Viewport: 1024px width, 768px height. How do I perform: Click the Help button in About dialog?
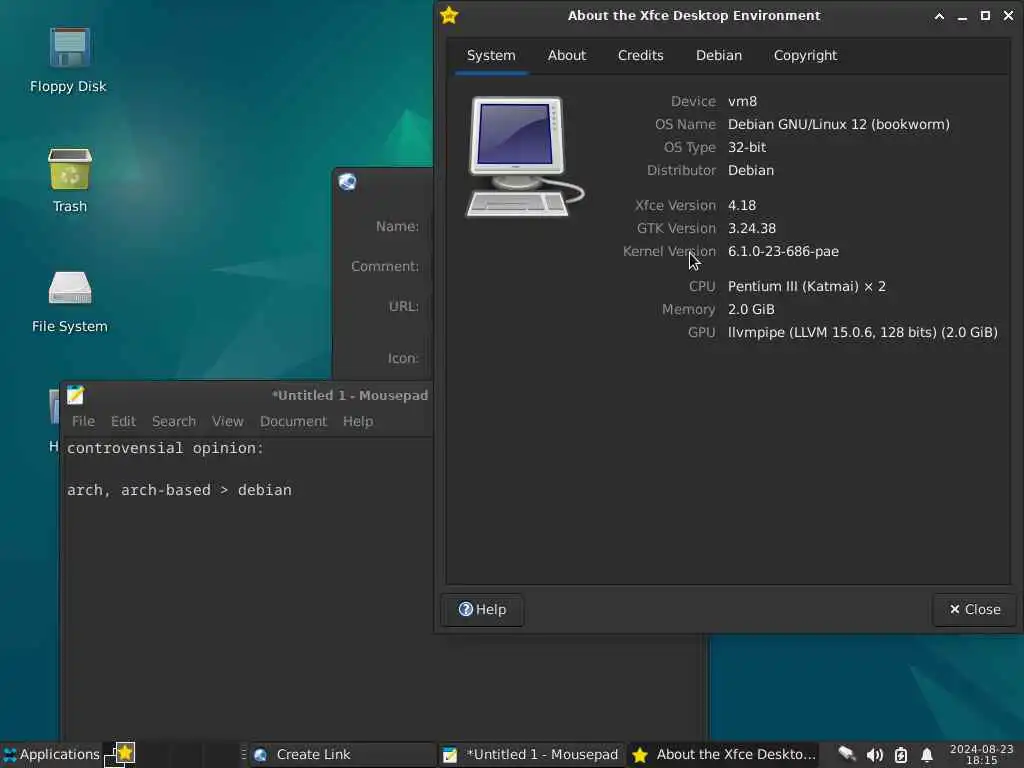(x=482, y=609)
